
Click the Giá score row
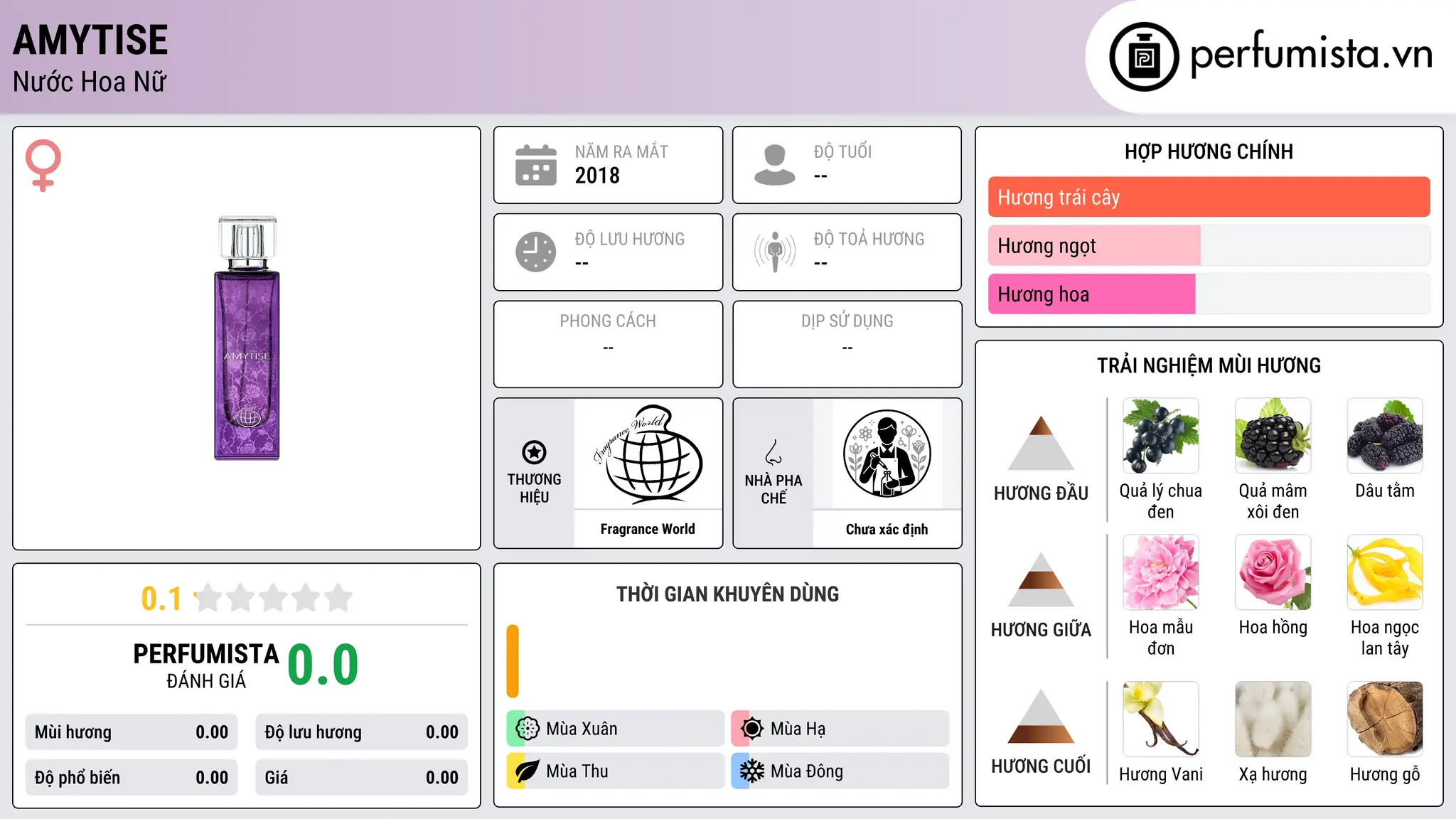(361, 778)
